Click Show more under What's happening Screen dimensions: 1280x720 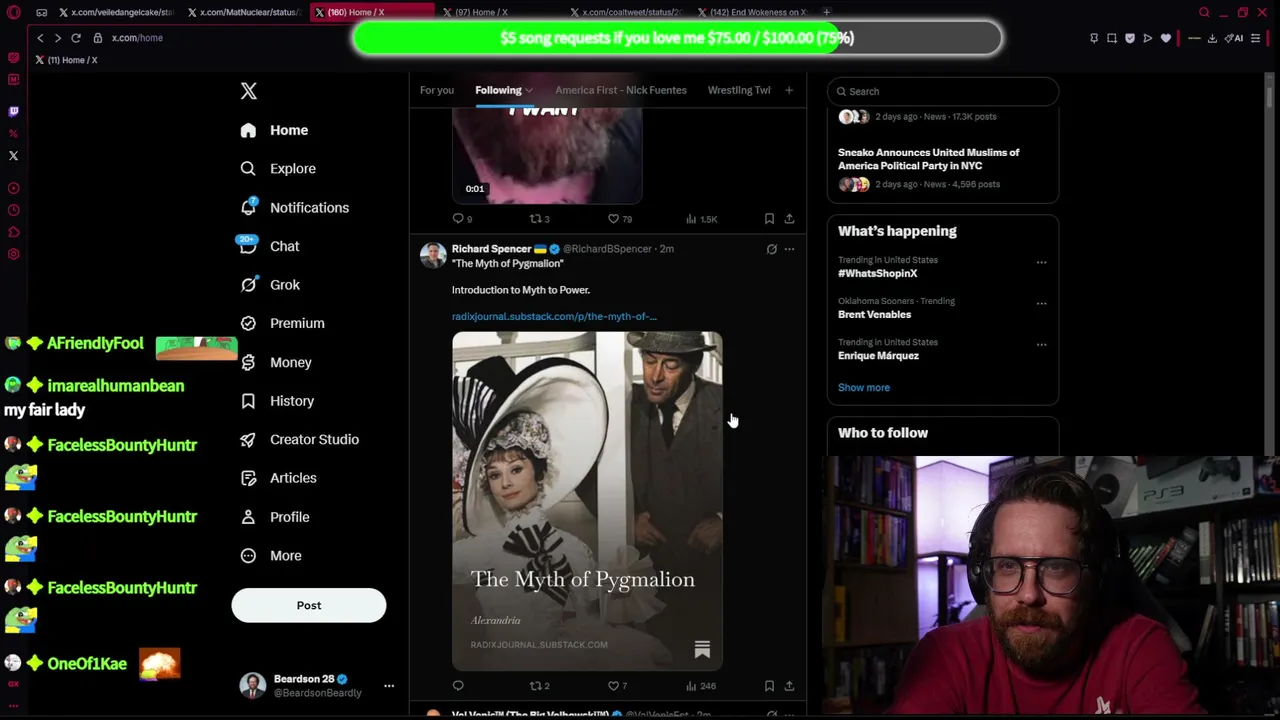coord(864,387)
